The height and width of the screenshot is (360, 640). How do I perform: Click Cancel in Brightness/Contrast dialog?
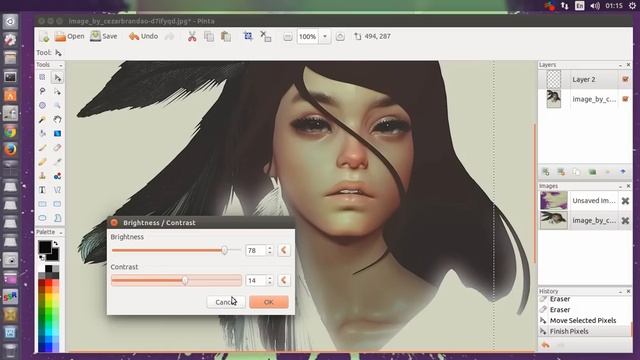pyautogui.click(x=226, y=302)
